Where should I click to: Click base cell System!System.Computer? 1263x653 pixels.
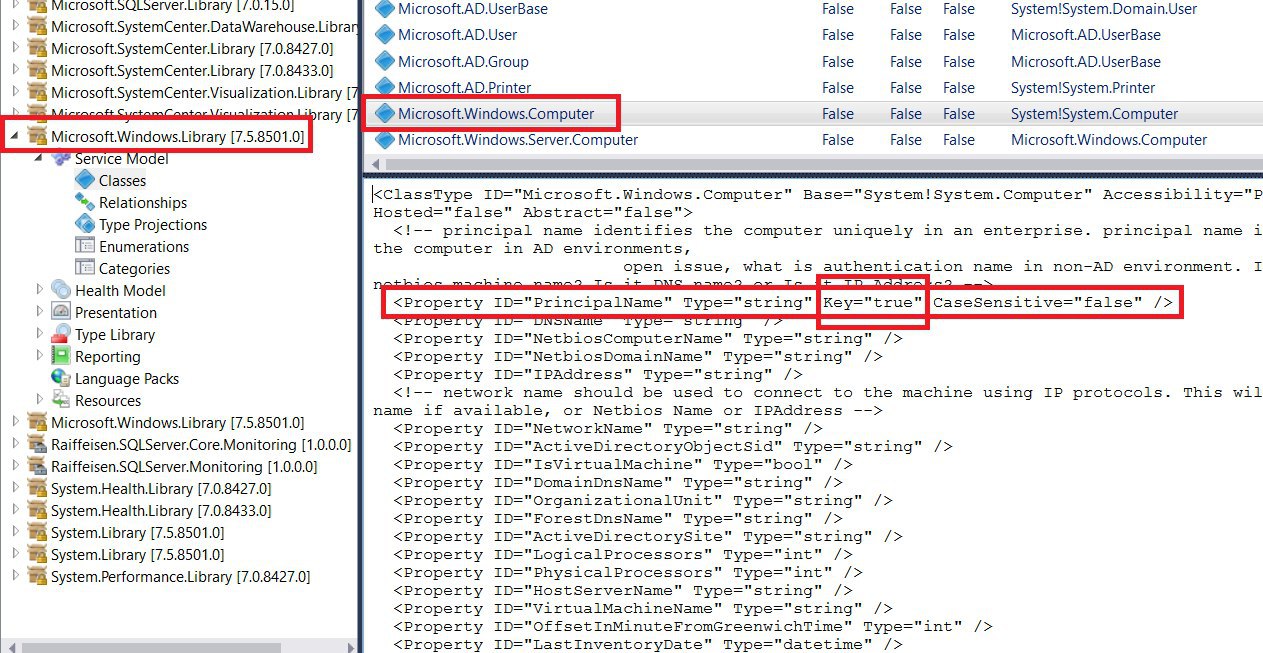point(1095,114)
